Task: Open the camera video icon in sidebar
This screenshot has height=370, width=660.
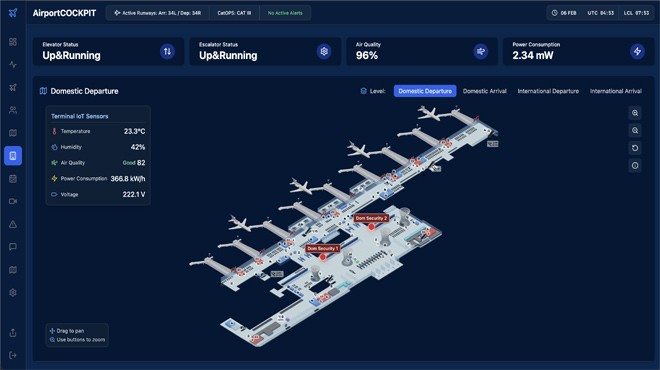Action: point(13,201)
